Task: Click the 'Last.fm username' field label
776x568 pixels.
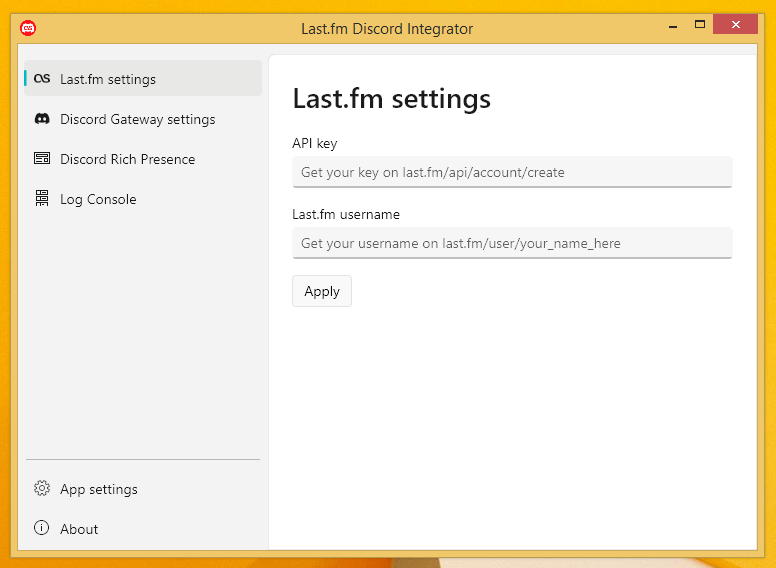Action: (x=346, y=214)
